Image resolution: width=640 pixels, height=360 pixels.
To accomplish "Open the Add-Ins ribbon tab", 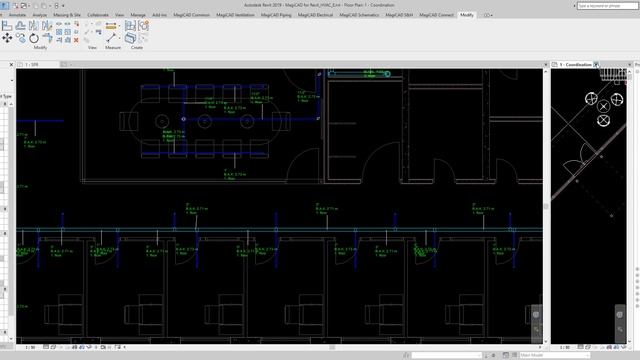I will click(159, 15).
